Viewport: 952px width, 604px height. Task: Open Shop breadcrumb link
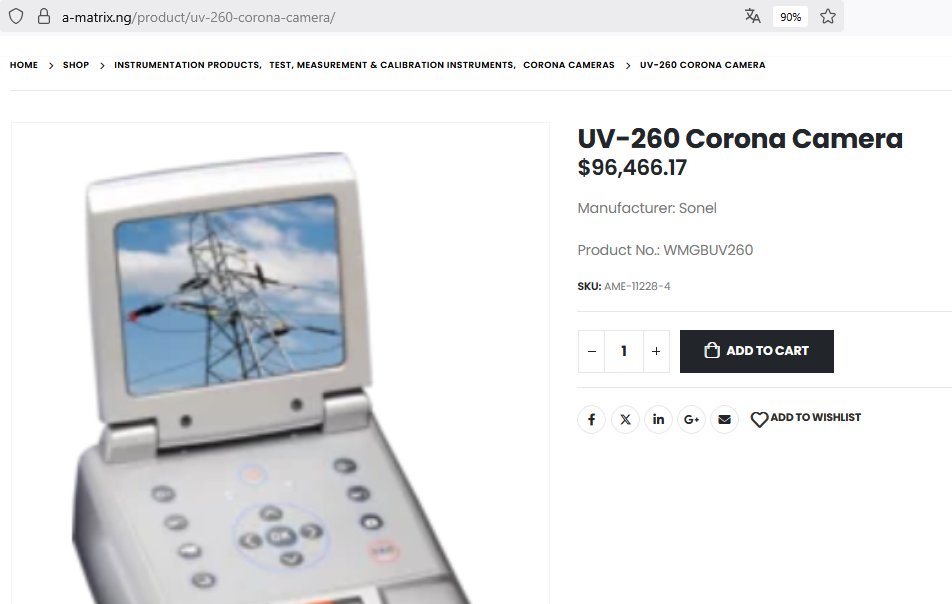pos(76,65)
